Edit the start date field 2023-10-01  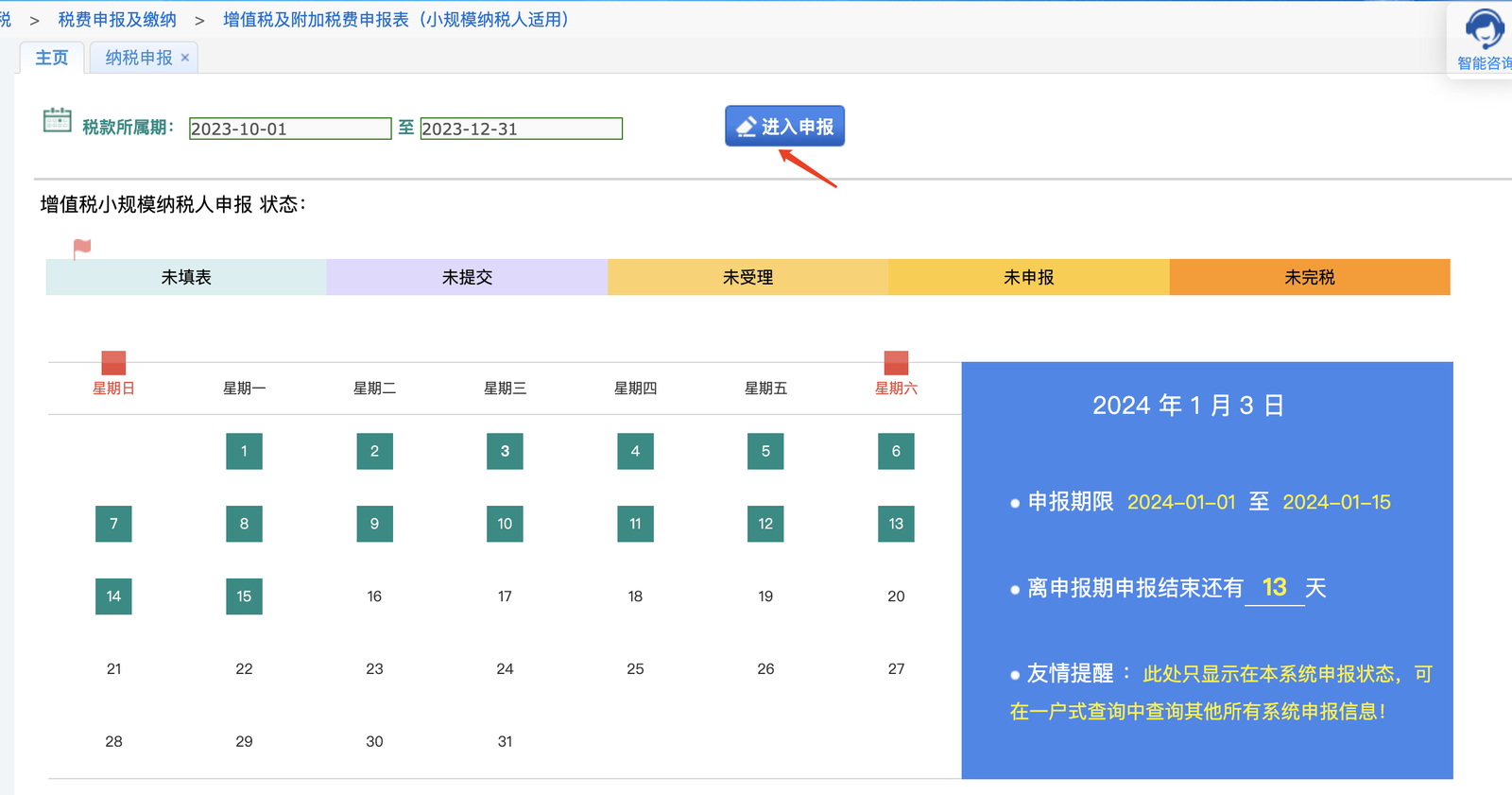click(x=290, y=129)
